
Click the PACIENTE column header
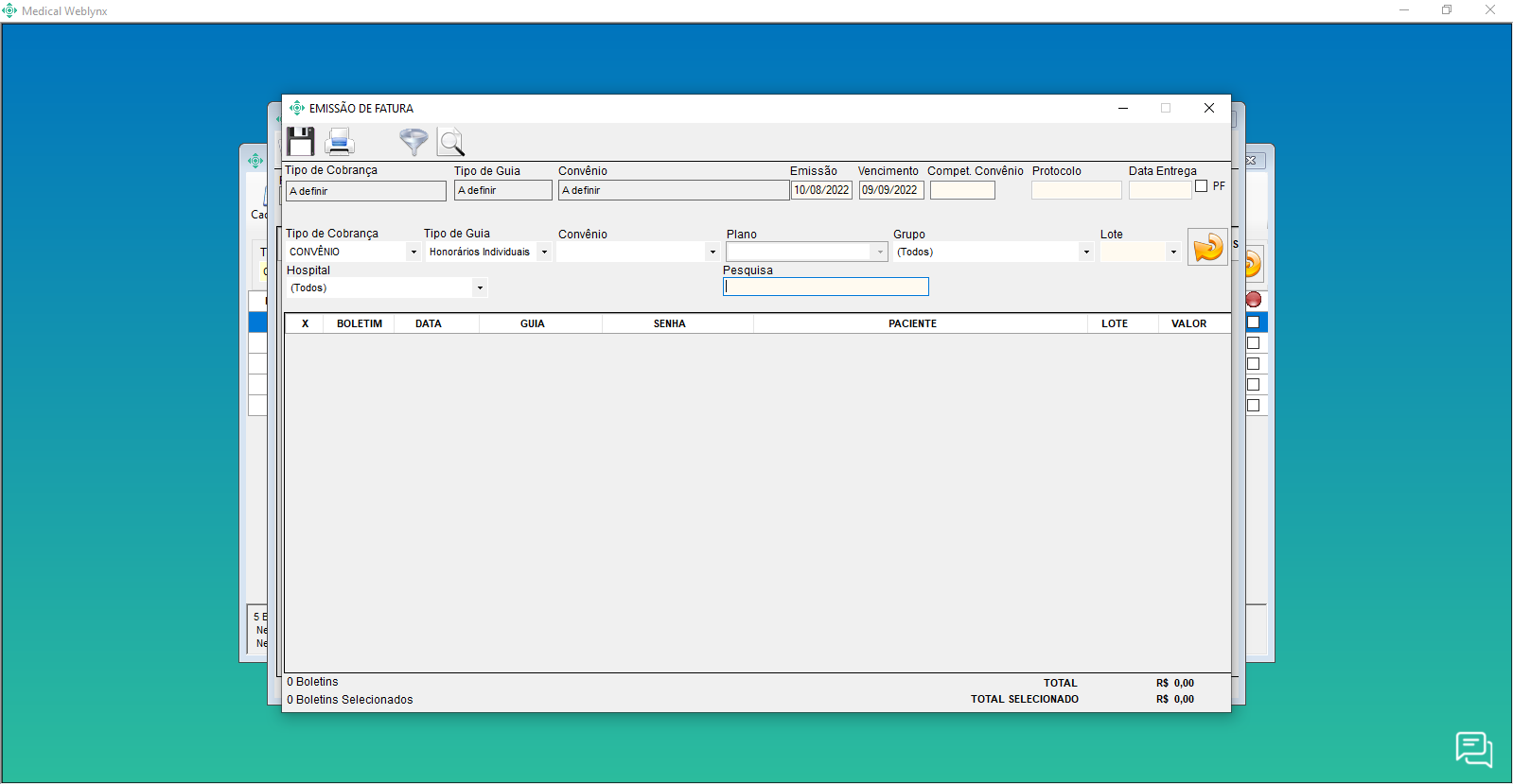coord(912,323)
